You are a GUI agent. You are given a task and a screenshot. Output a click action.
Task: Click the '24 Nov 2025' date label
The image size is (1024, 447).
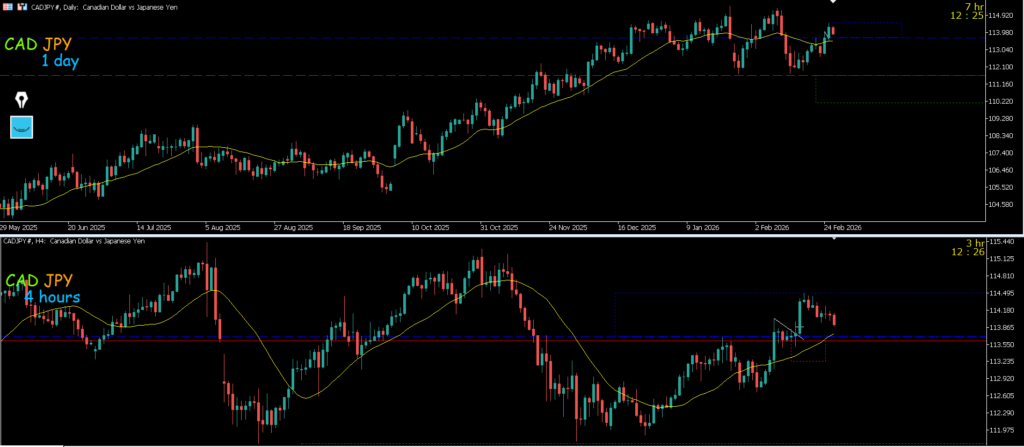click(568, 228)
